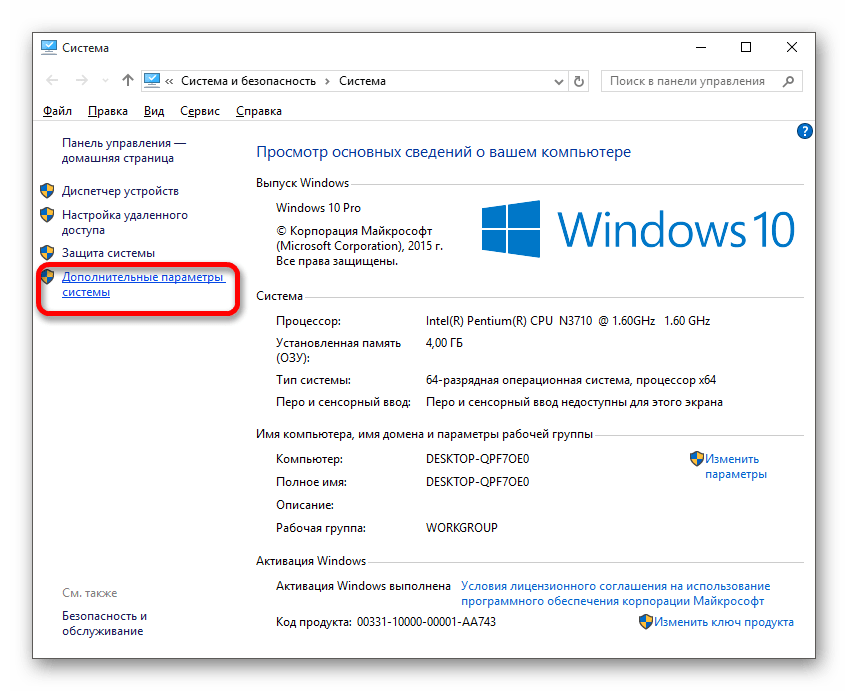Click the 64-разрядная system type value
This screenshot has height=691, width=848.
(571, 380)
